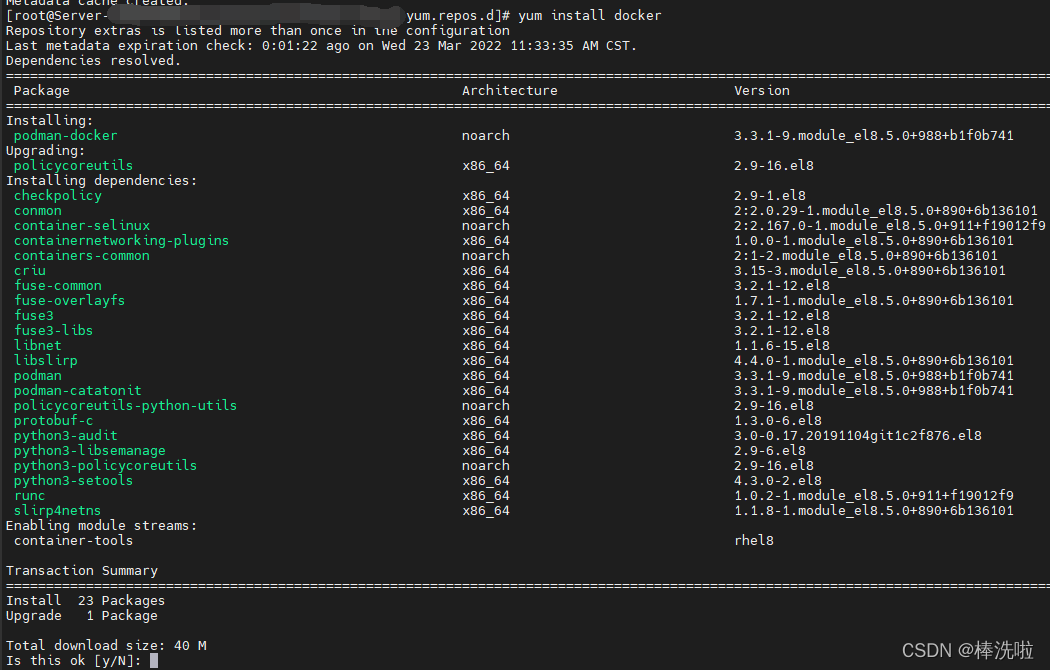
Task: Click the criu package name
Action: (x=30, y=270)
